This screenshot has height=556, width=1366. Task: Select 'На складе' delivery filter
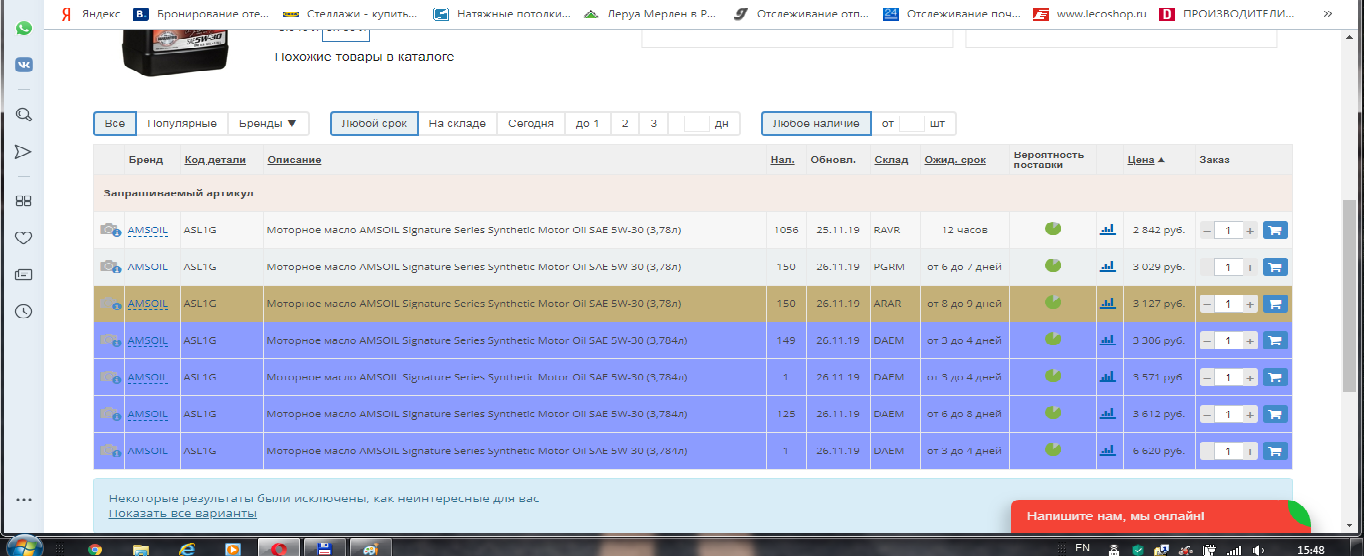pos(457,123)
